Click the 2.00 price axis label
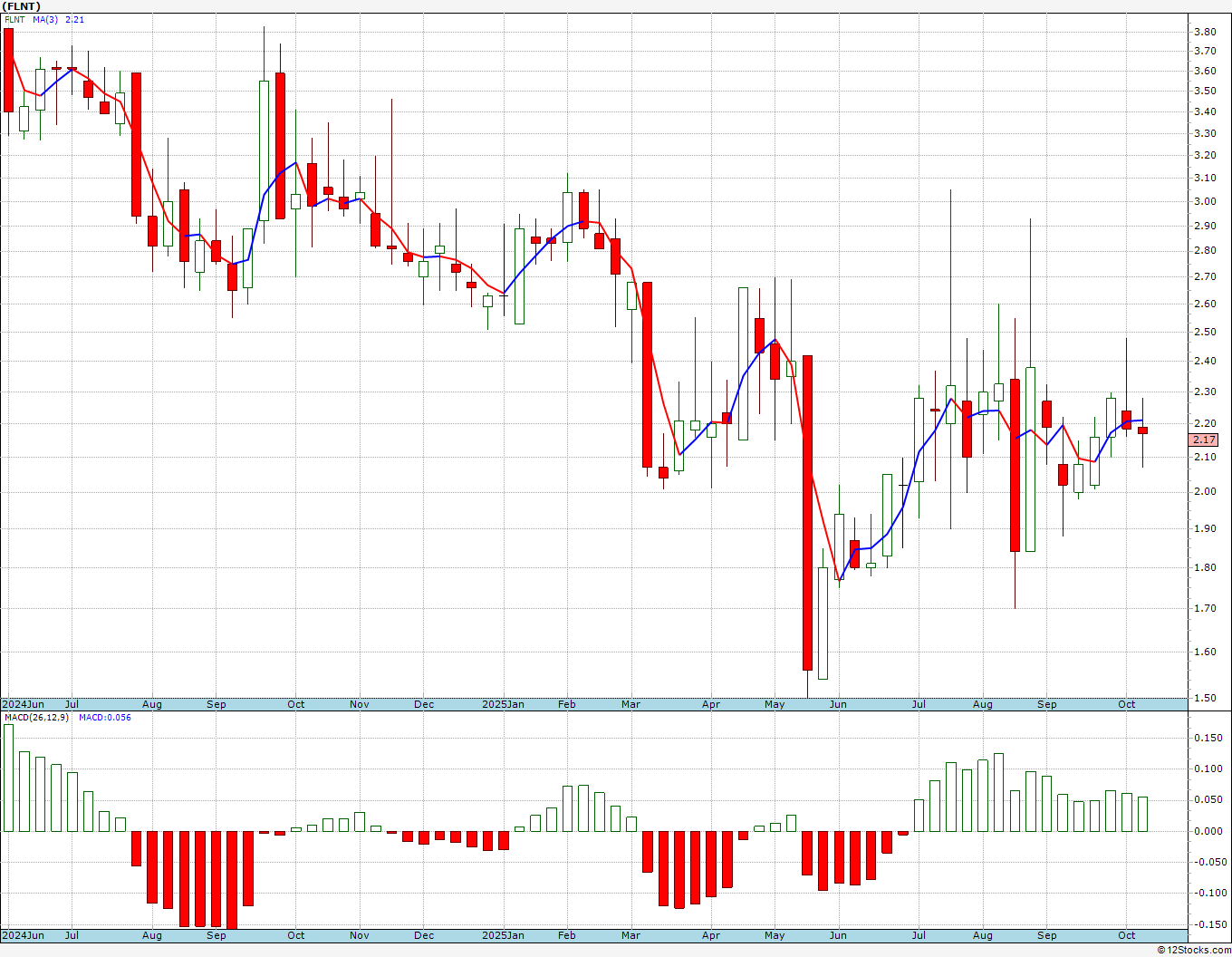This screenshot has width=1232, height=957. [x=1205, y=492]
